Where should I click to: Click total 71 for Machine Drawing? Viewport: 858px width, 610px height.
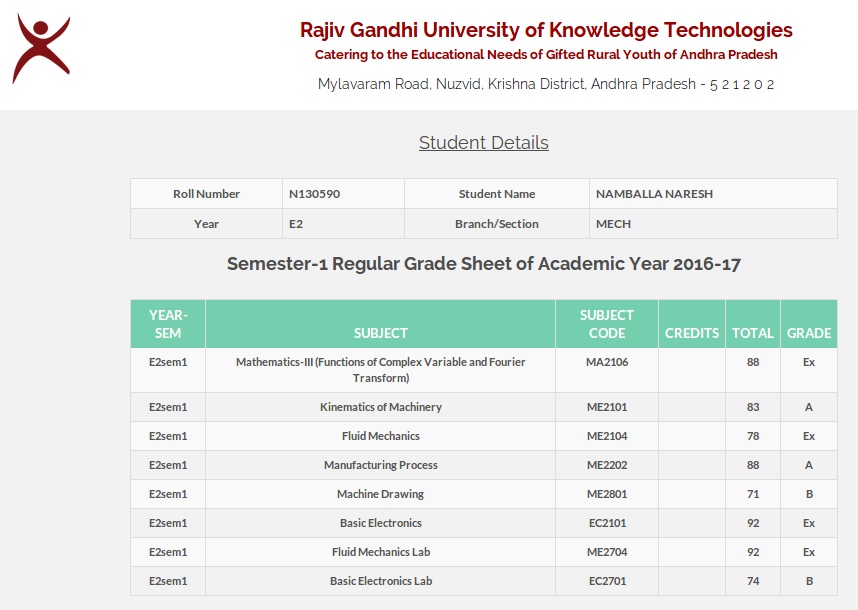click(753, 494)
